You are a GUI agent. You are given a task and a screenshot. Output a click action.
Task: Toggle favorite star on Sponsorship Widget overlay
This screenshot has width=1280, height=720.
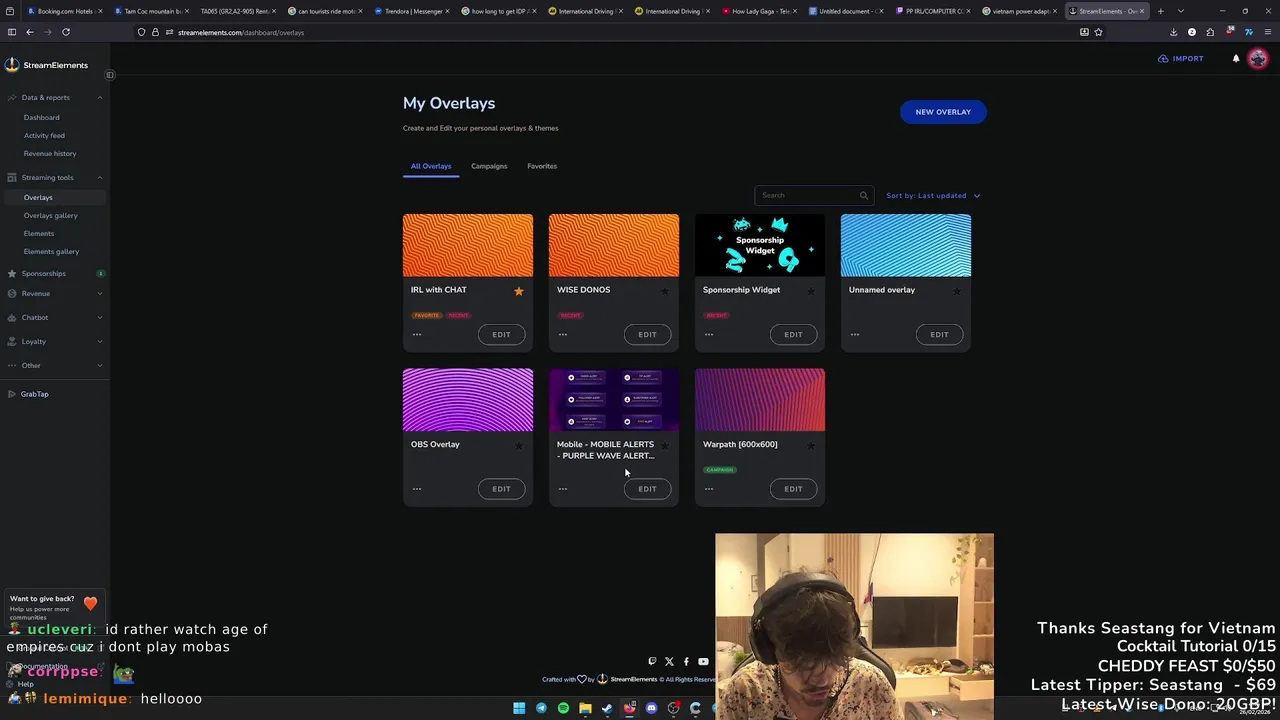[810, 291]
